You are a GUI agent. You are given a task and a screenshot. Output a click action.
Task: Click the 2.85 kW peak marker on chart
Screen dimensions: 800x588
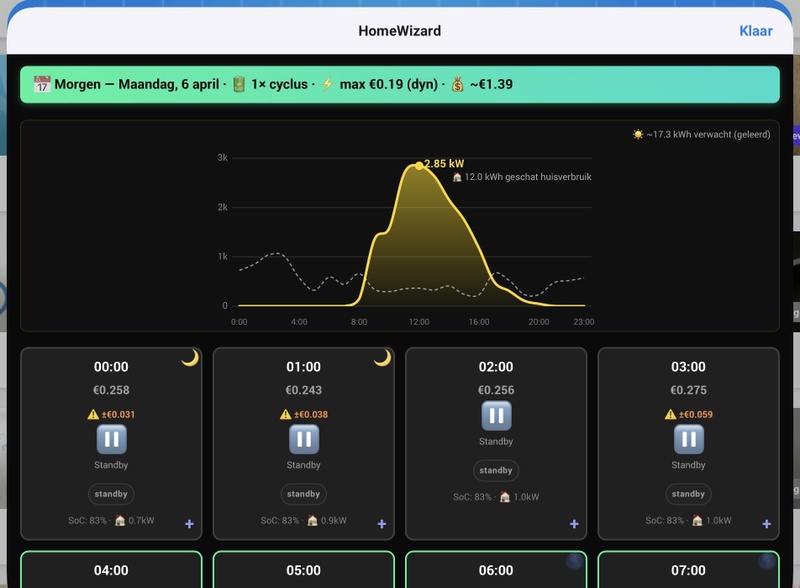pos(419,165)
